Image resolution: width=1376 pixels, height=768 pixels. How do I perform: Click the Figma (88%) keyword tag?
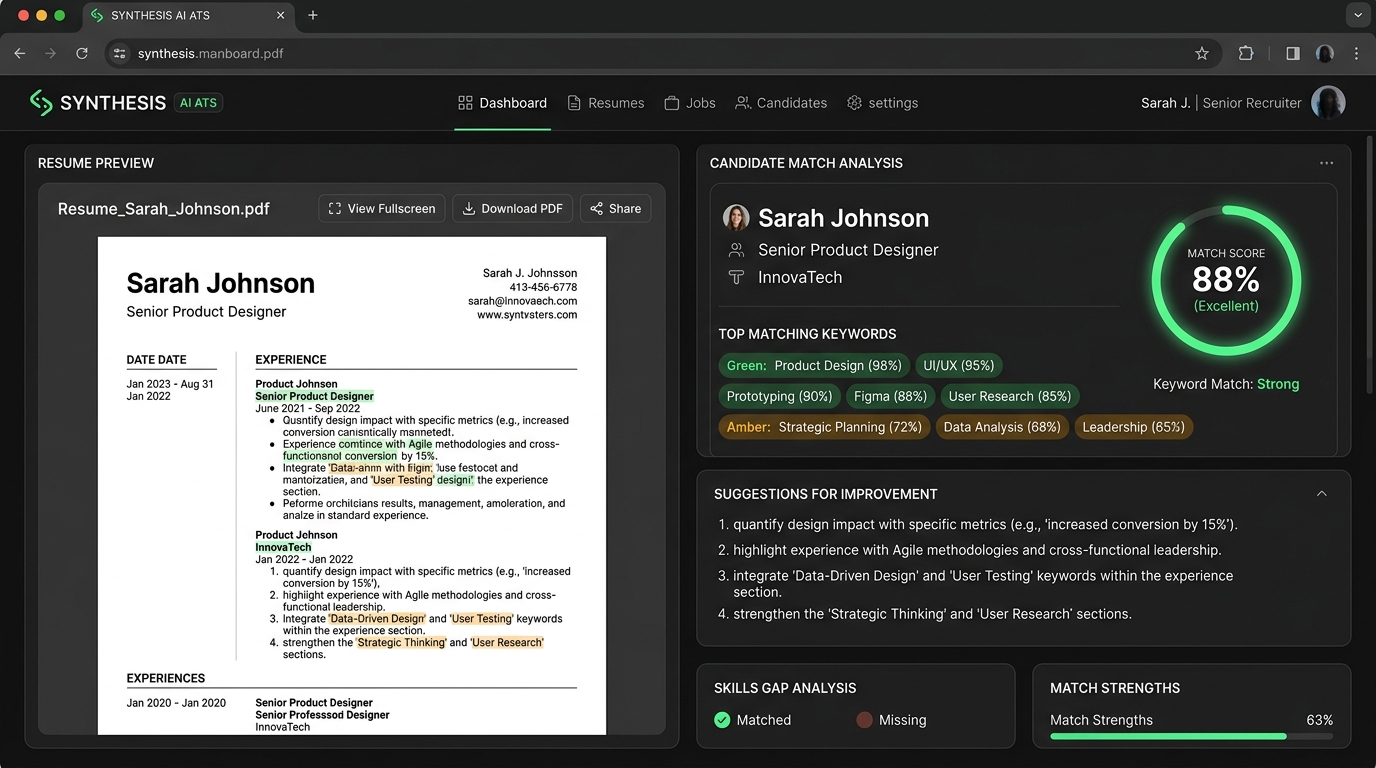[890, 397]
